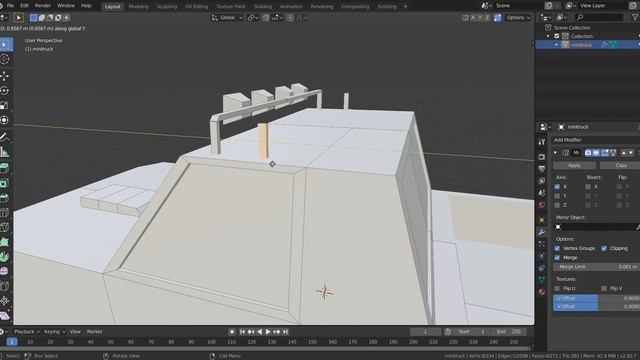Uncheck the mirror Axis X checkbox

(557, 187)
